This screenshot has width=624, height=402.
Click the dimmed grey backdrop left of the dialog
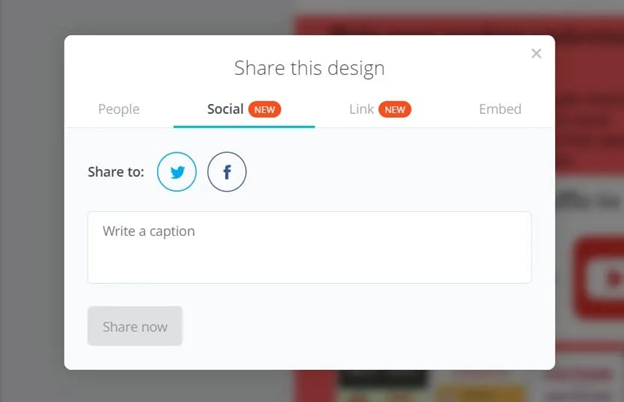(32, 201)
